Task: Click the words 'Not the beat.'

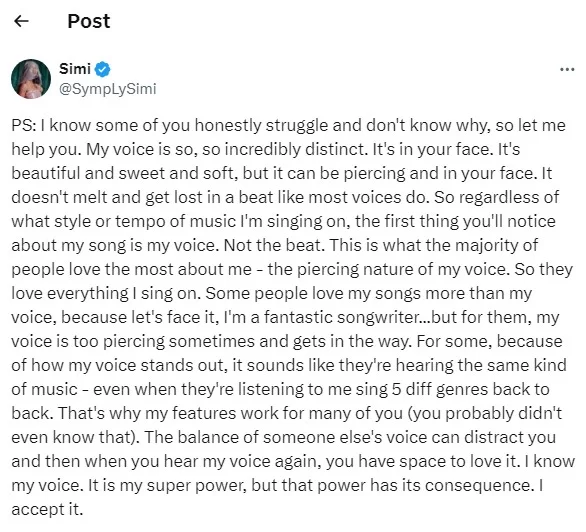Action: pyautogui.click(x=274, y=245)
